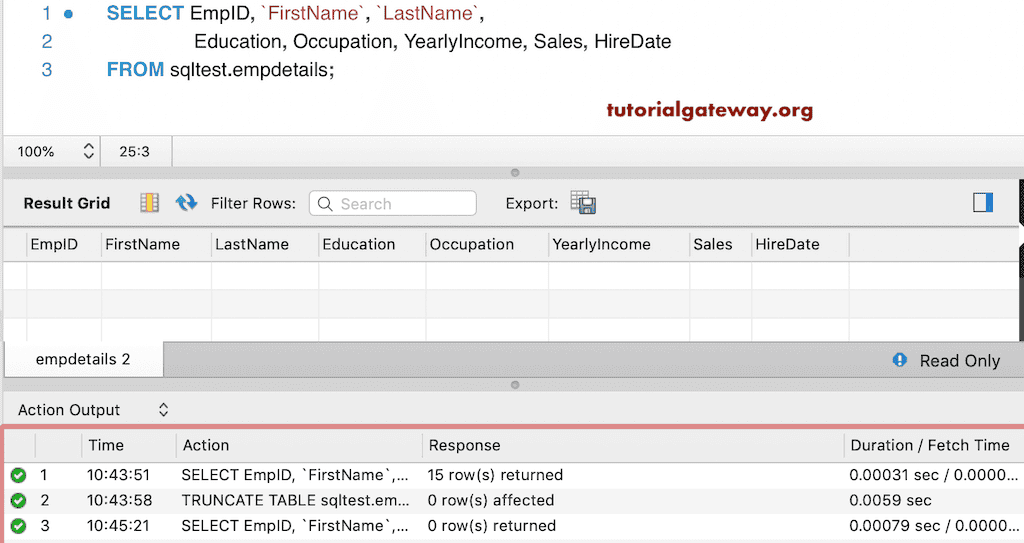Viewport: 1024px width, 543px height.
Task: Toggle wrap cell content icon in Result Grid
Action: 150,203
